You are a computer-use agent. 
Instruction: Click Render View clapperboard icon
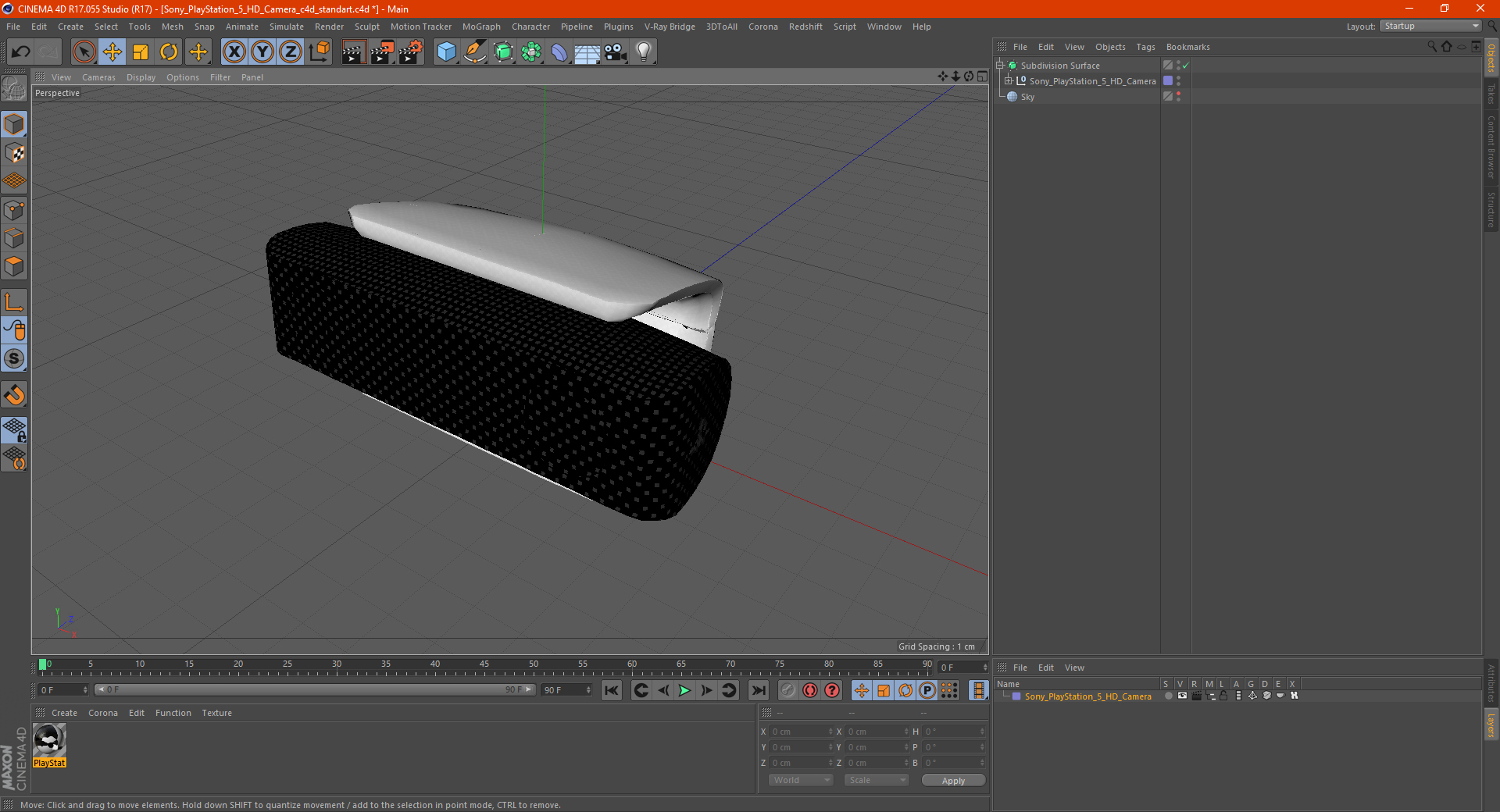pos(353,52)
